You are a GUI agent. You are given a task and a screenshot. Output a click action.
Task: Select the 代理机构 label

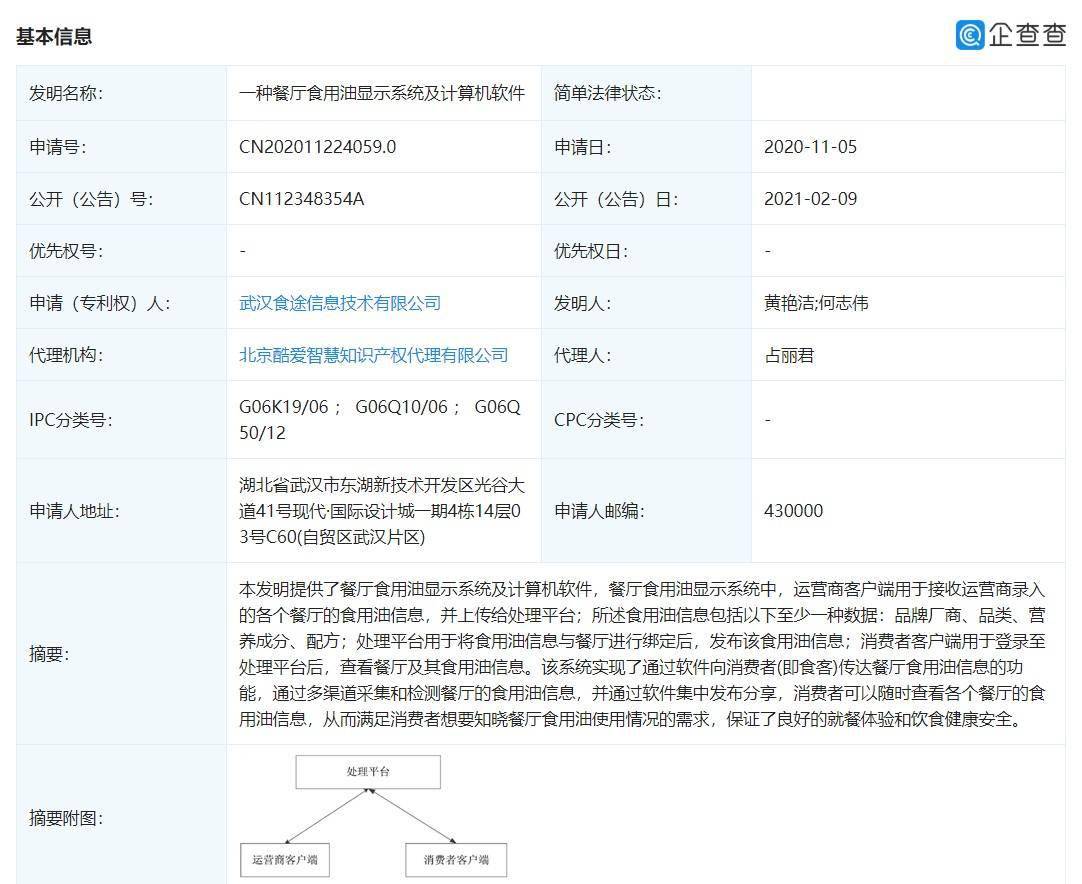(66, 355)
